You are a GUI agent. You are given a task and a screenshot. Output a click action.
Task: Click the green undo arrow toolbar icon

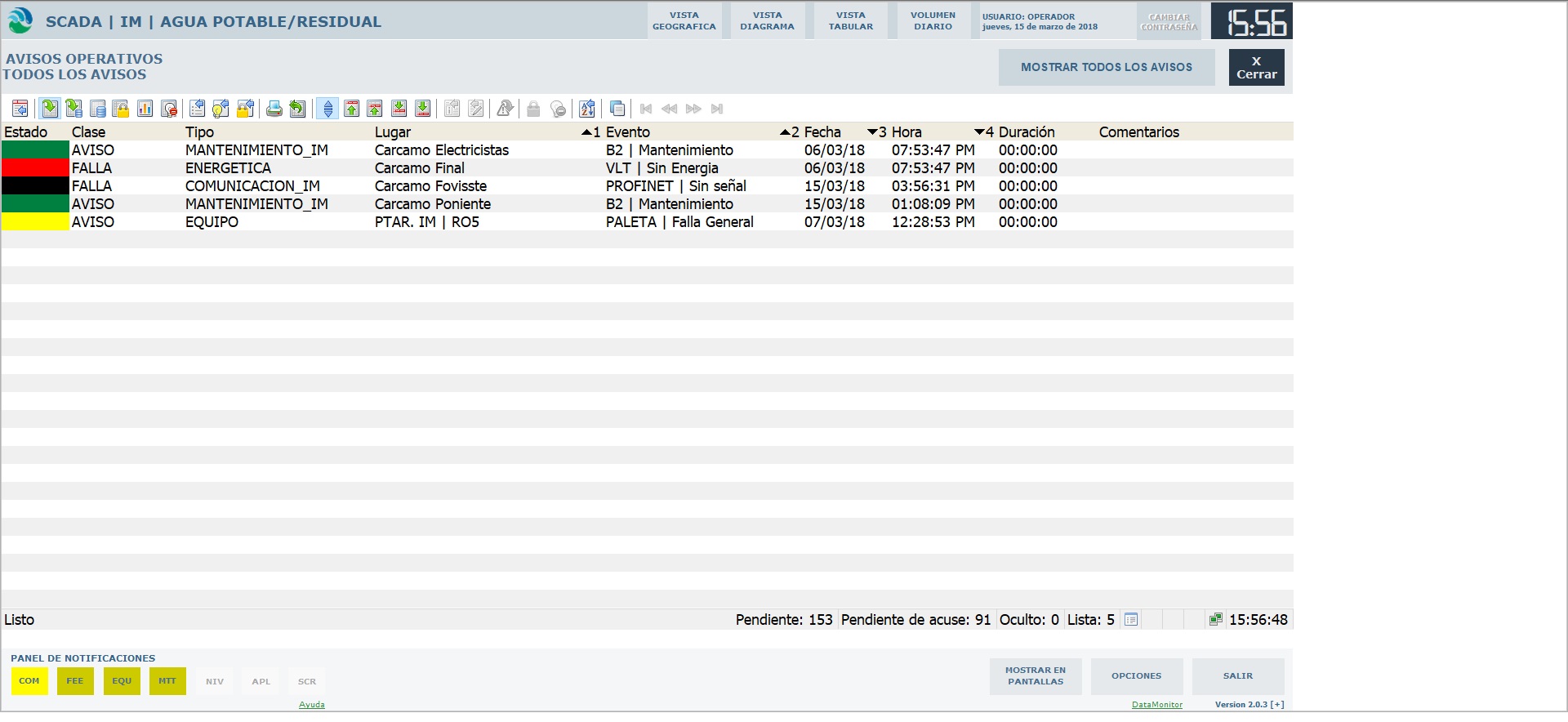[x=298, y=109]
